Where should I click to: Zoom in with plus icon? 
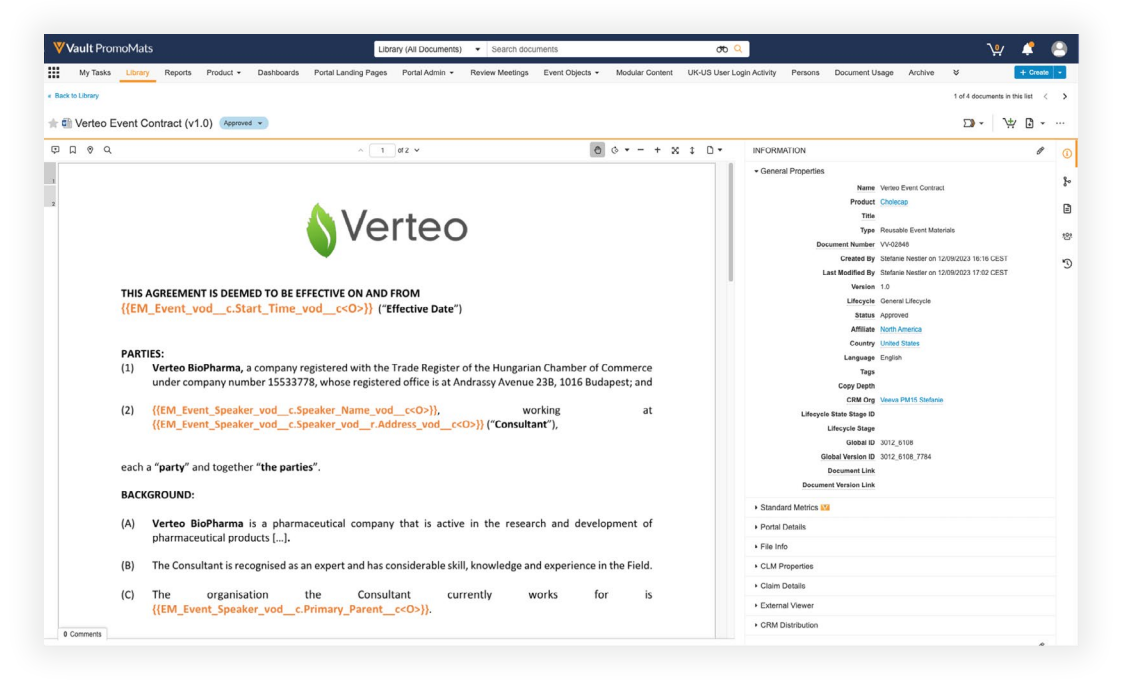click(657, 150)
